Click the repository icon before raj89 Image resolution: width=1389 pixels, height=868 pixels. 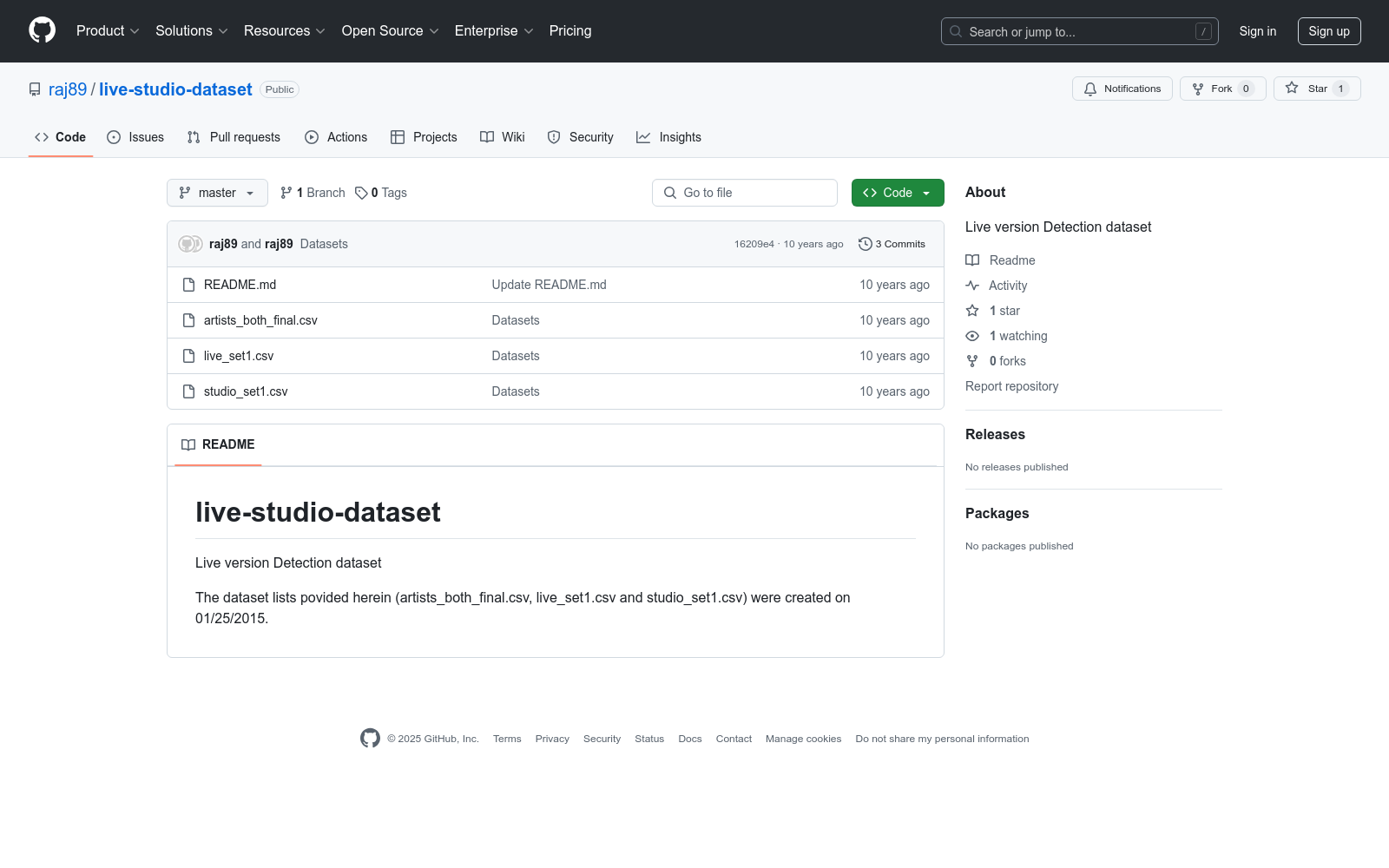click(35, 89)
